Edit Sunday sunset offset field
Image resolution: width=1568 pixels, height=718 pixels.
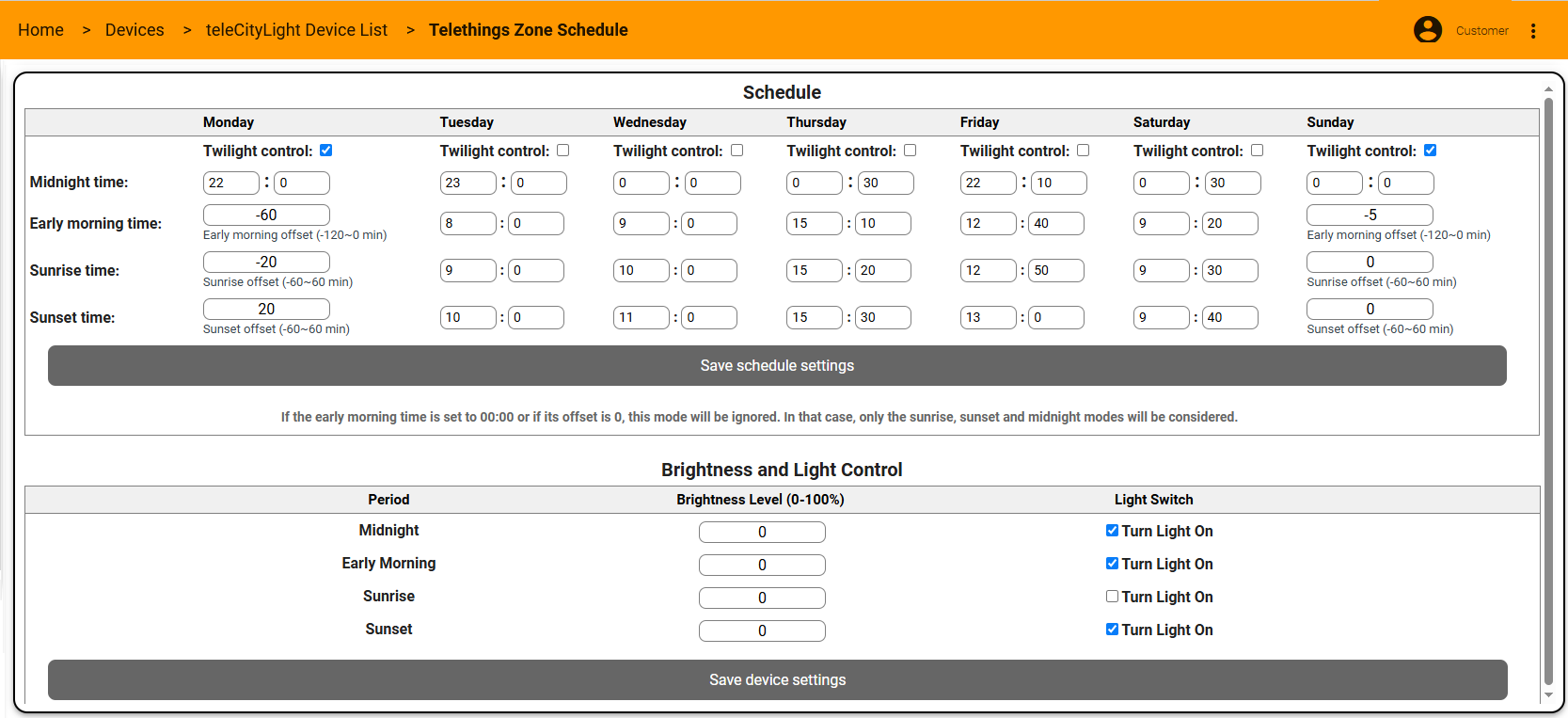(x=1370, y=309)
